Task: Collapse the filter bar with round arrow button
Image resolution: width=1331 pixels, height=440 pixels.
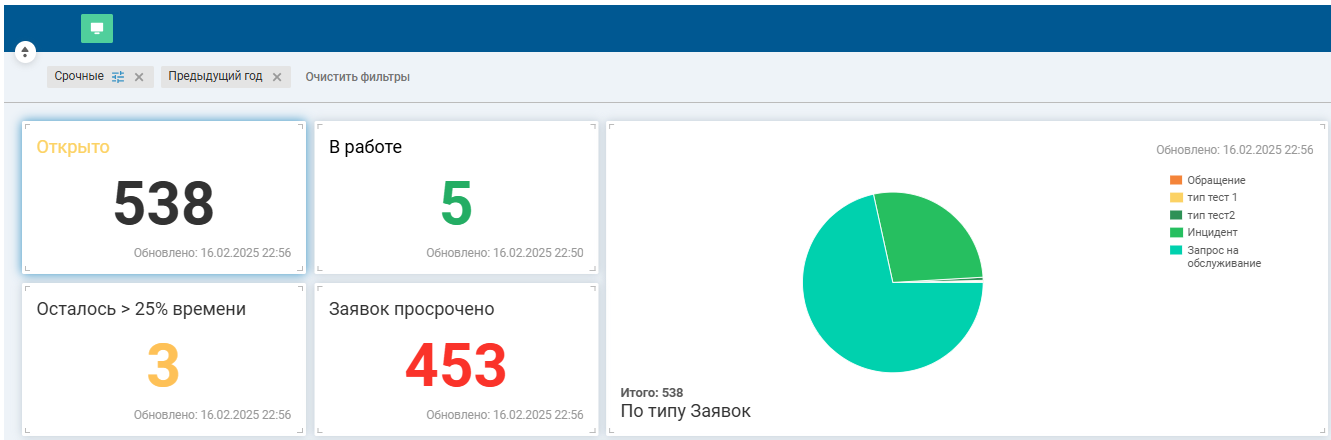Action: pyautogui.click(x=26, y=52)
